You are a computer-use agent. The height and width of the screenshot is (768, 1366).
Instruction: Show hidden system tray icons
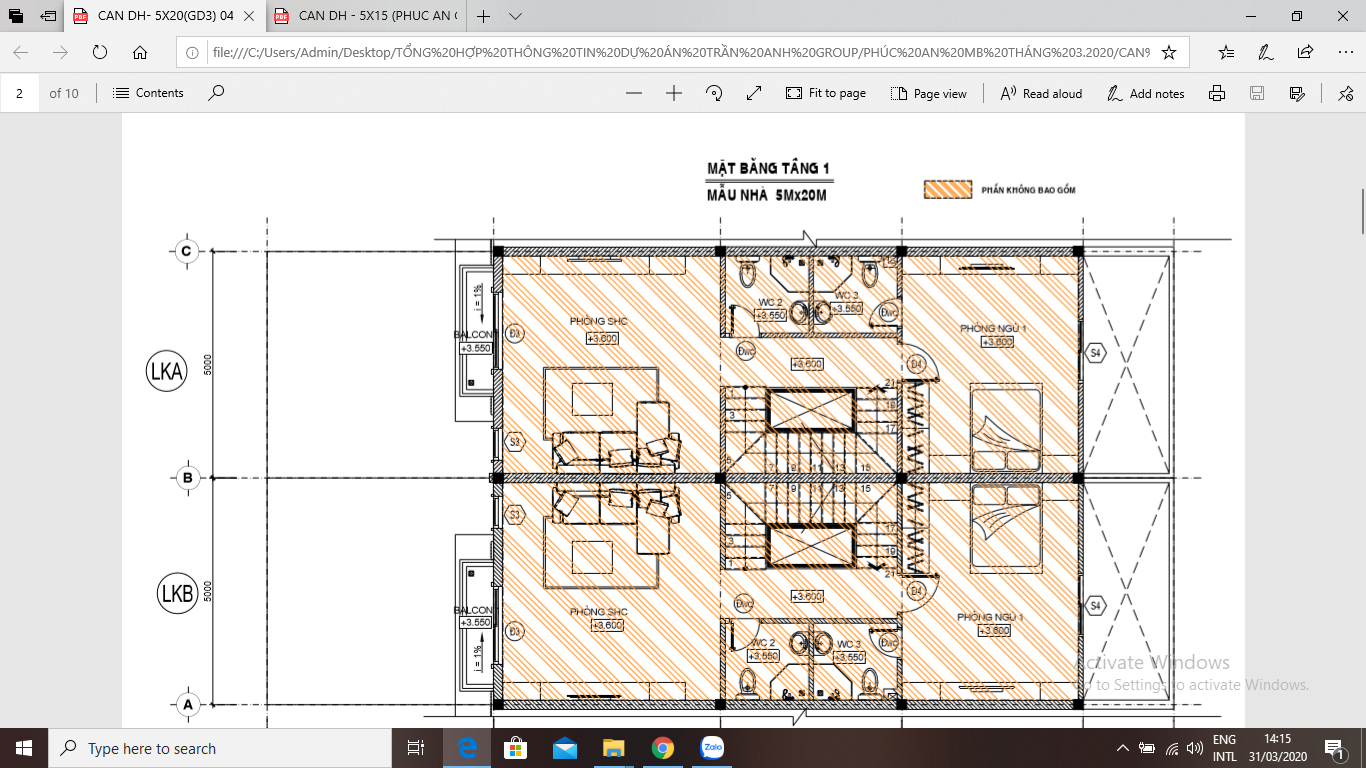coord(1122,748)
